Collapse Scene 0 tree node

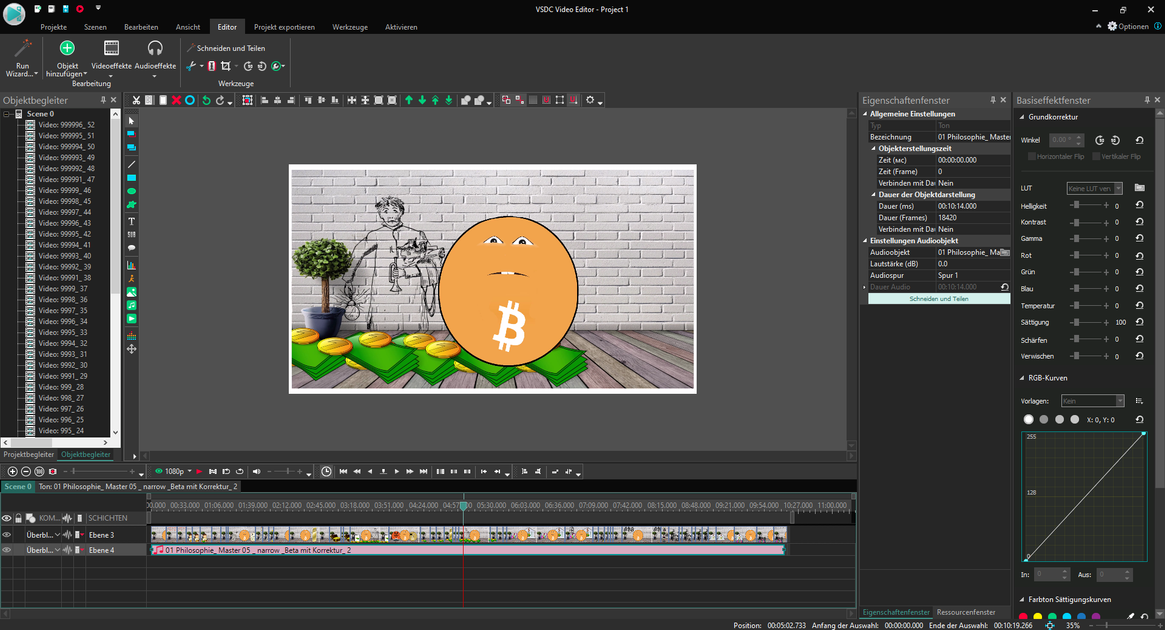coord(7,114)
